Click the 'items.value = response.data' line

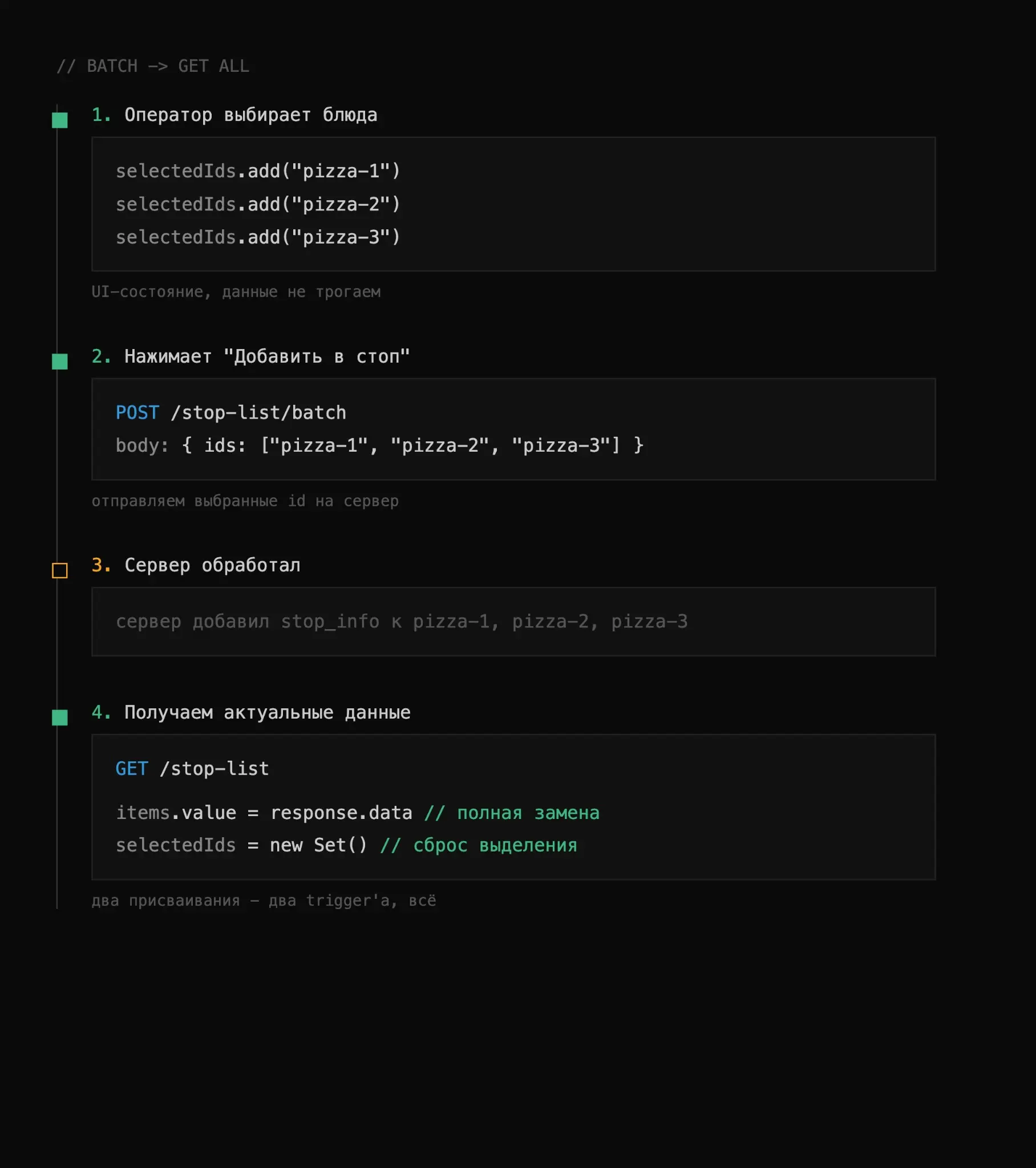coord(264,813)
